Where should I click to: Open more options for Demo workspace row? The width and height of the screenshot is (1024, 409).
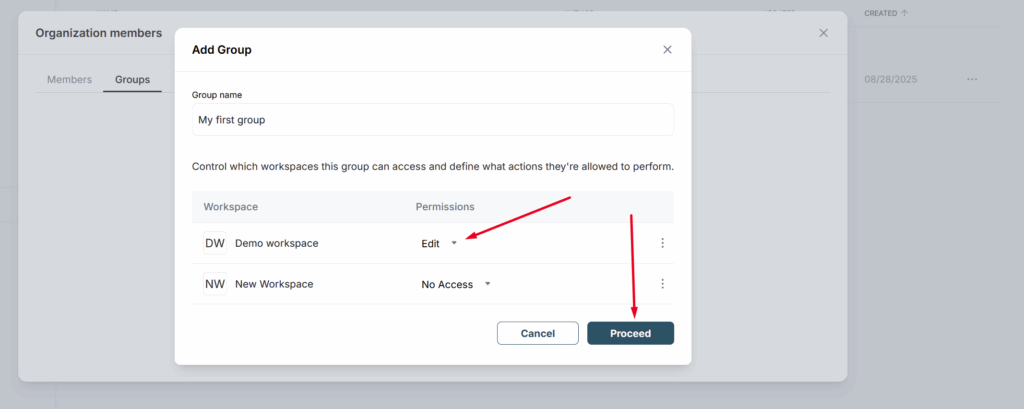662,243
